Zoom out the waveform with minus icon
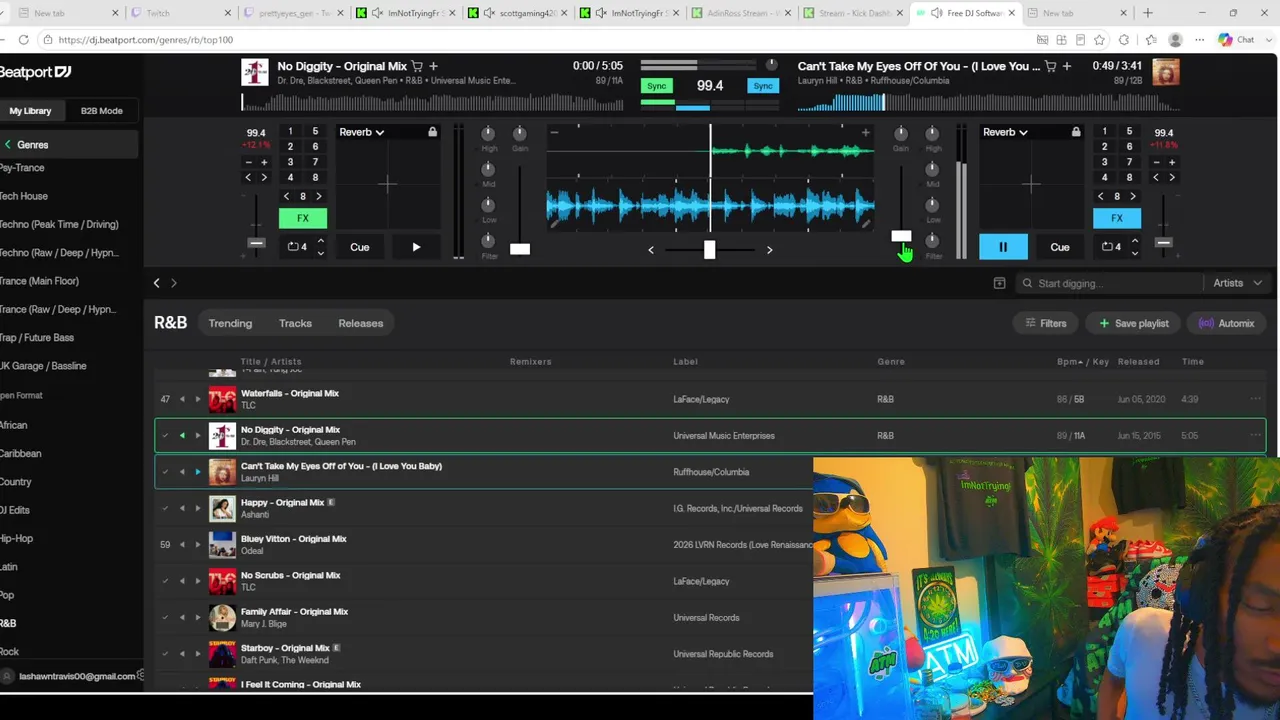 (x=554, y=132)
